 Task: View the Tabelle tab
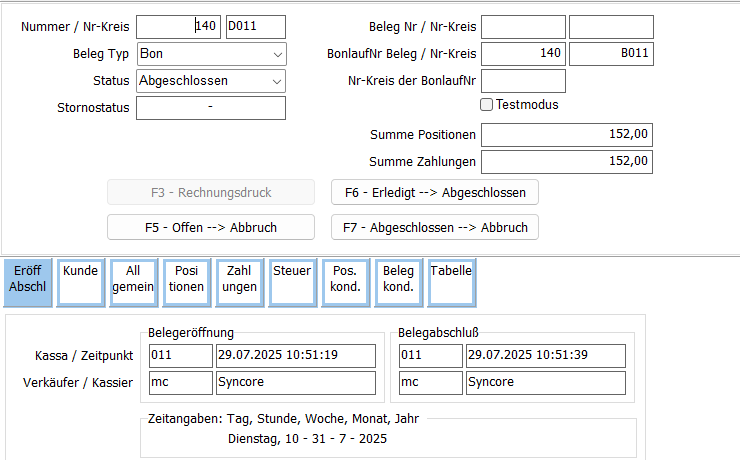451,280
